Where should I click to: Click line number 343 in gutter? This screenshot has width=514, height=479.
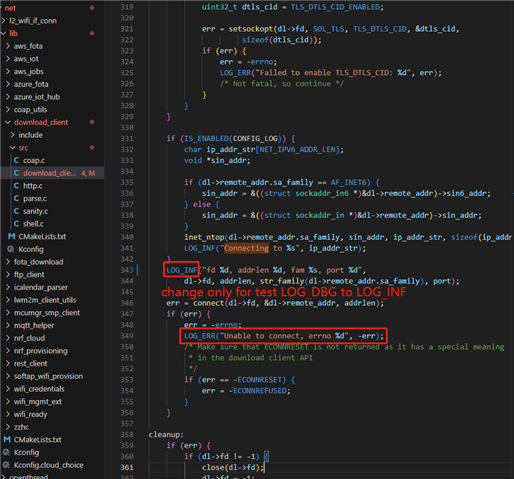(127, 270)
